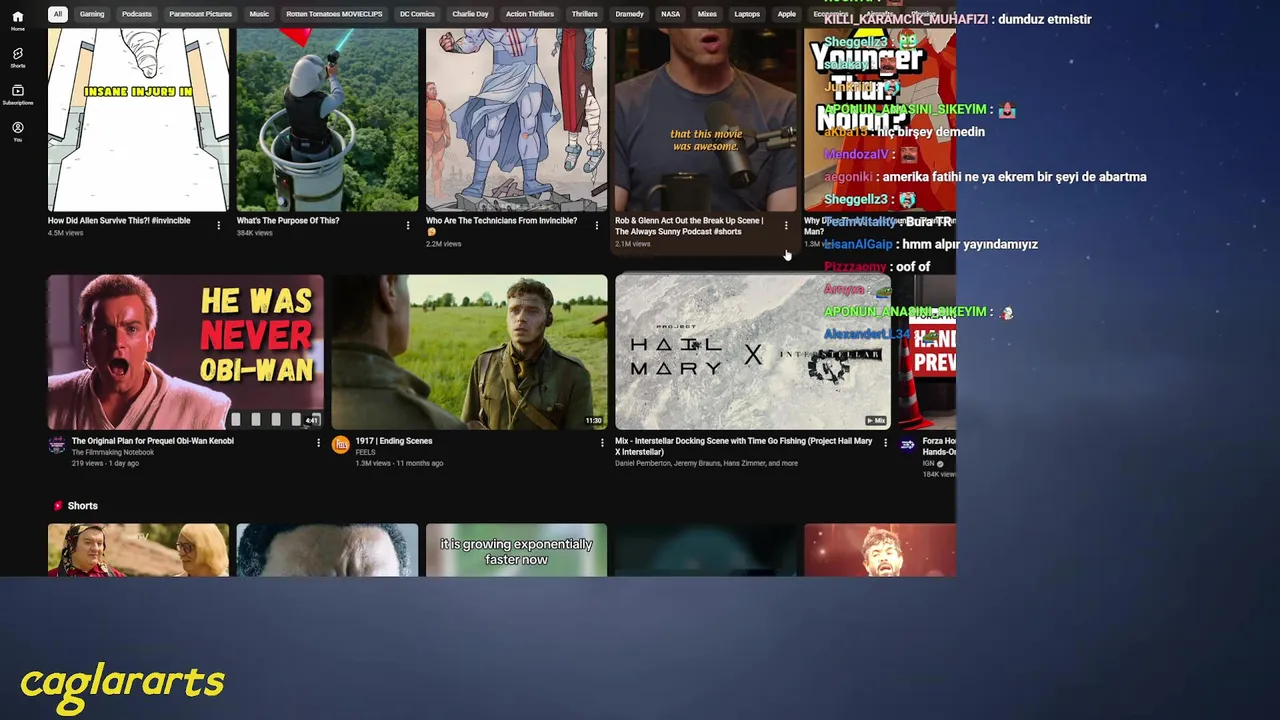The height and width of the screenshot is (720, 1280).
Task: Select the Action Thrillers filter chip
Action: (x=530, y=14)
